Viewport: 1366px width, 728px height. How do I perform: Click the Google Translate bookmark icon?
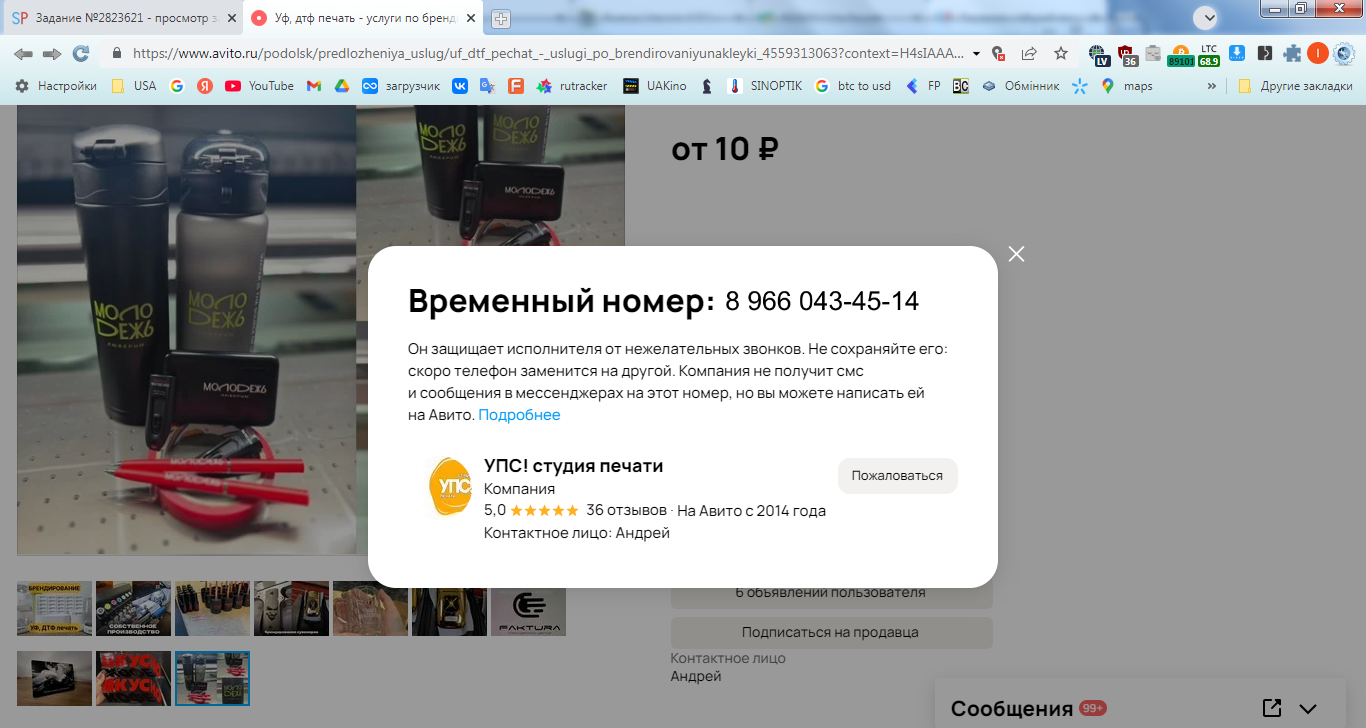pyautogui.click(x=487, y=86)
